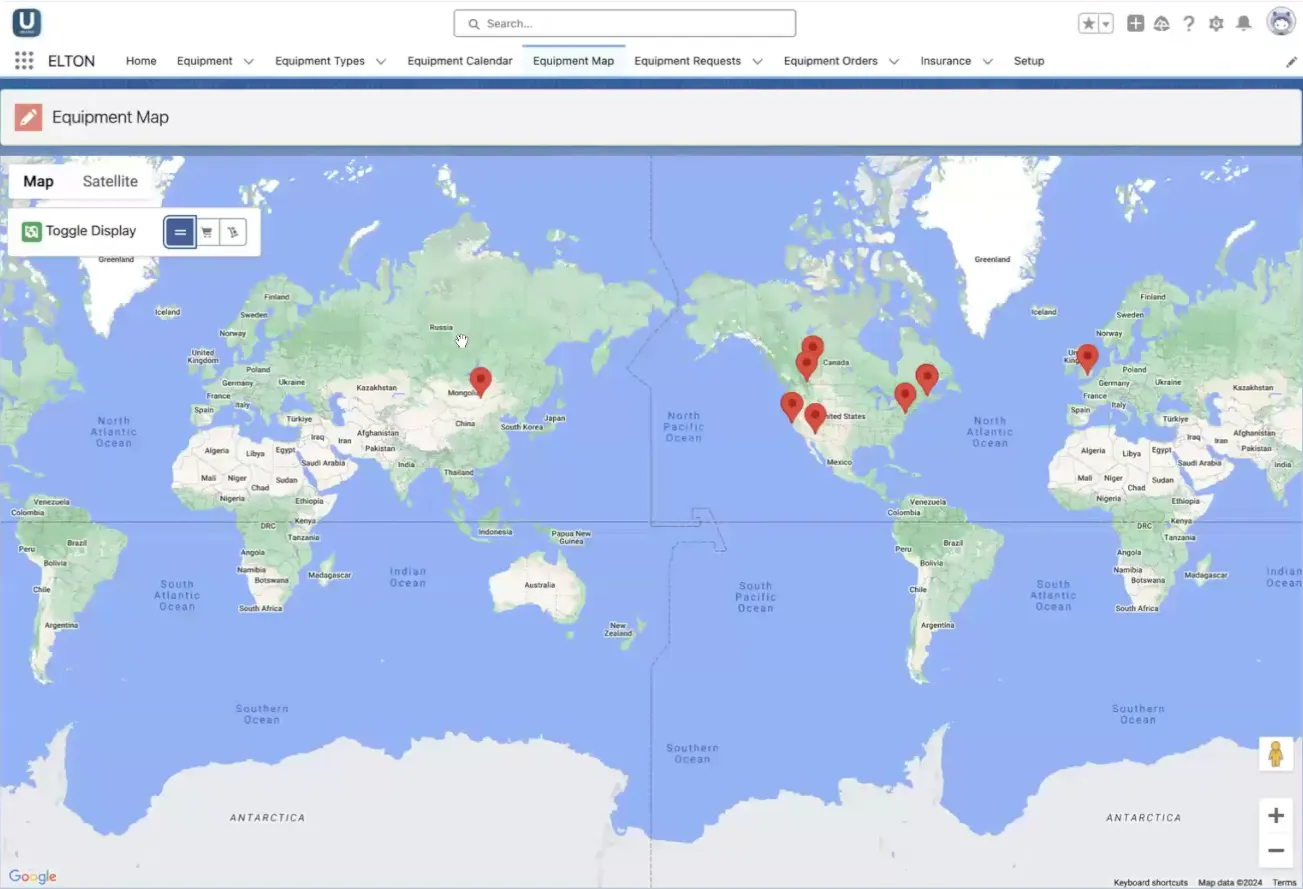Toggle the equals-sign display mode
Screen dimensions: 1303x889
point(180,232)
